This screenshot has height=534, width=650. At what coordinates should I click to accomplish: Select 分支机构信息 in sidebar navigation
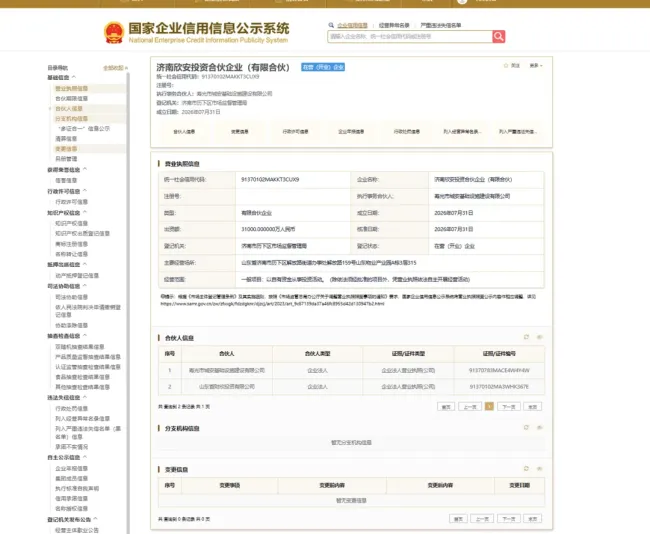tap(71, 119)
